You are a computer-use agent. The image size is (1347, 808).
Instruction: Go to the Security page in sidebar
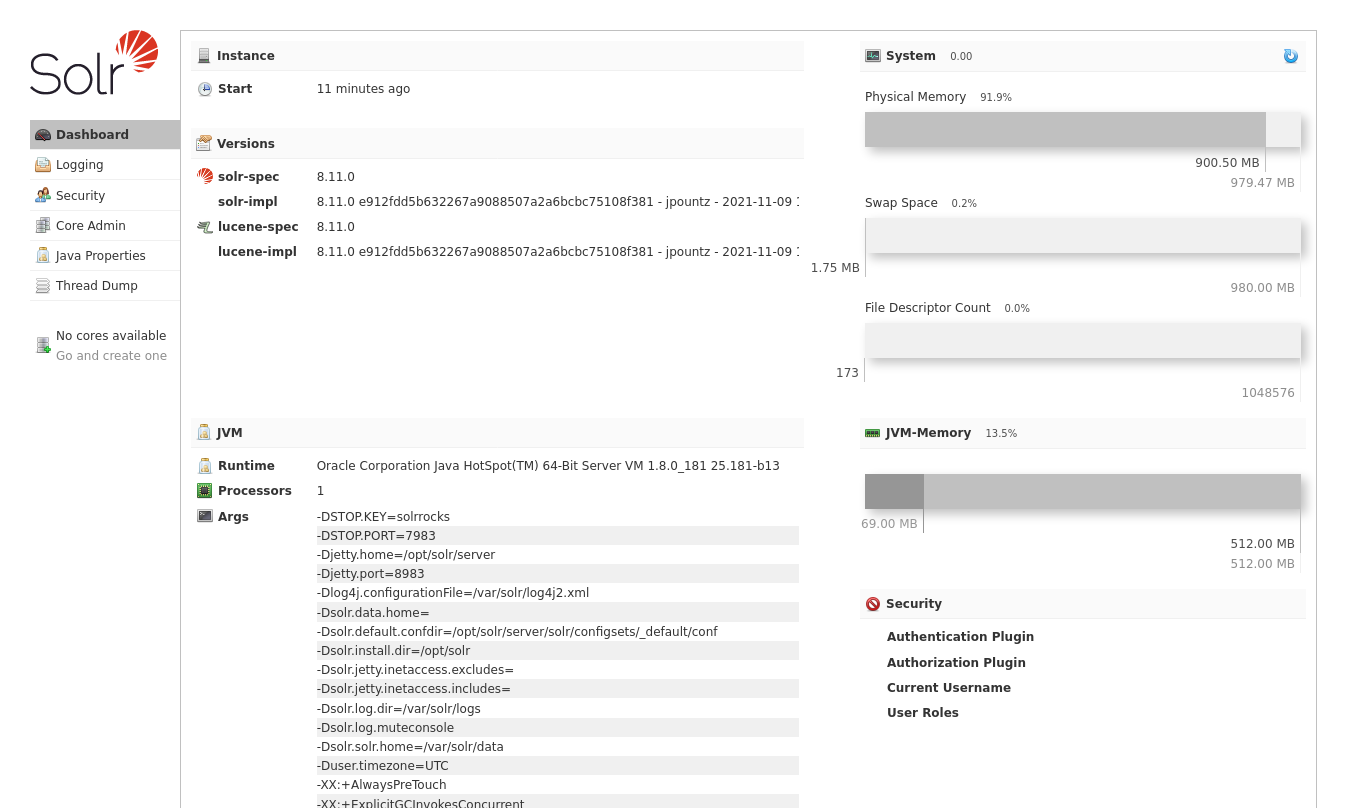point(105,196)
